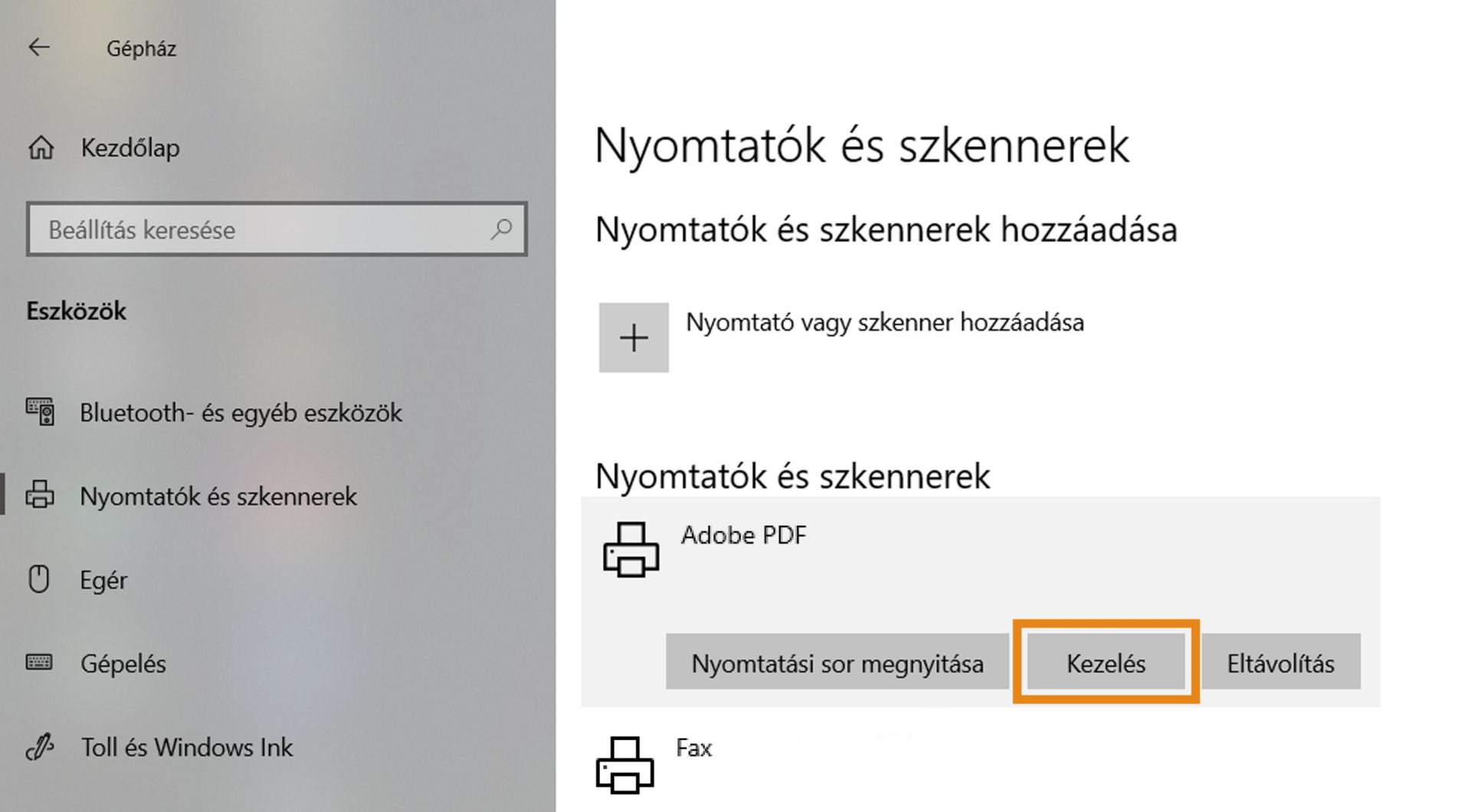Open Nyomtatási sor megnyitása
The width and height of the screenshot is (1471, 812).
837,663
